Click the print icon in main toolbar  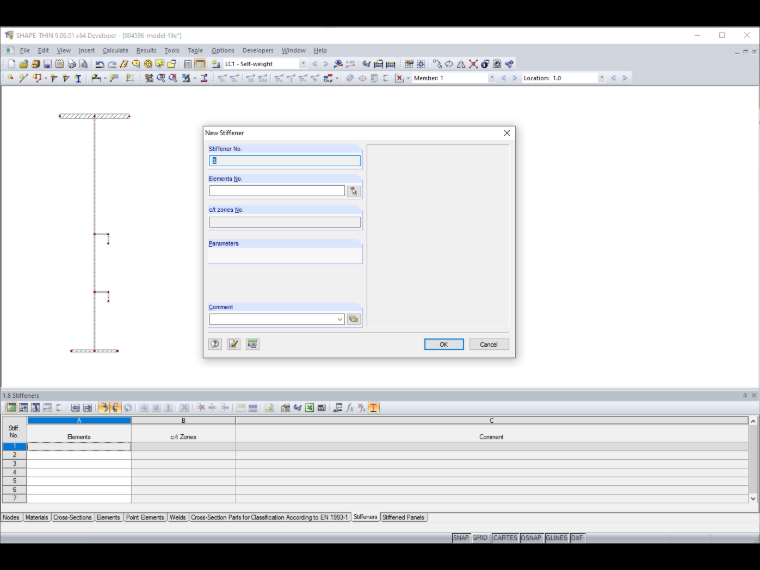(71, 64)
